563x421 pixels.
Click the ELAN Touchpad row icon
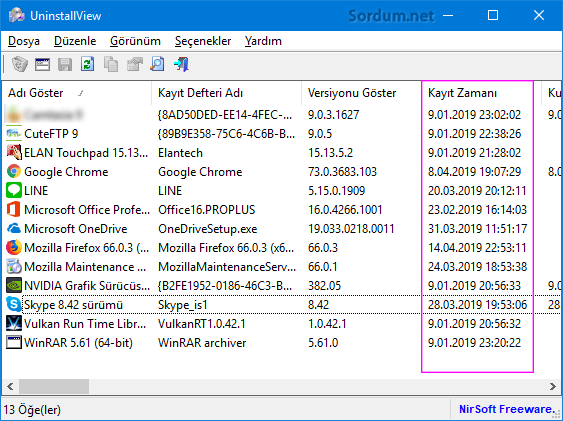coord(14,153)
